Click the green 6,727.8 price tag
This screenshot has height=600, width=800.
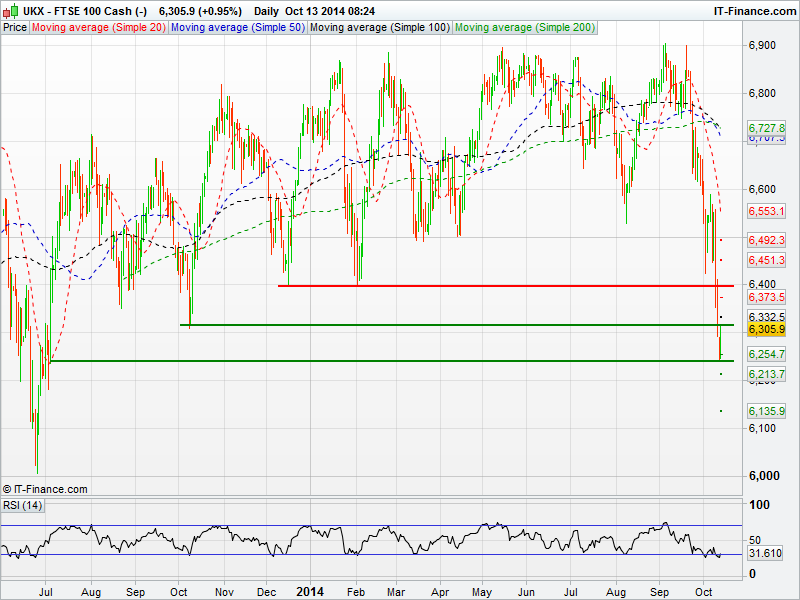pos(766,129)
